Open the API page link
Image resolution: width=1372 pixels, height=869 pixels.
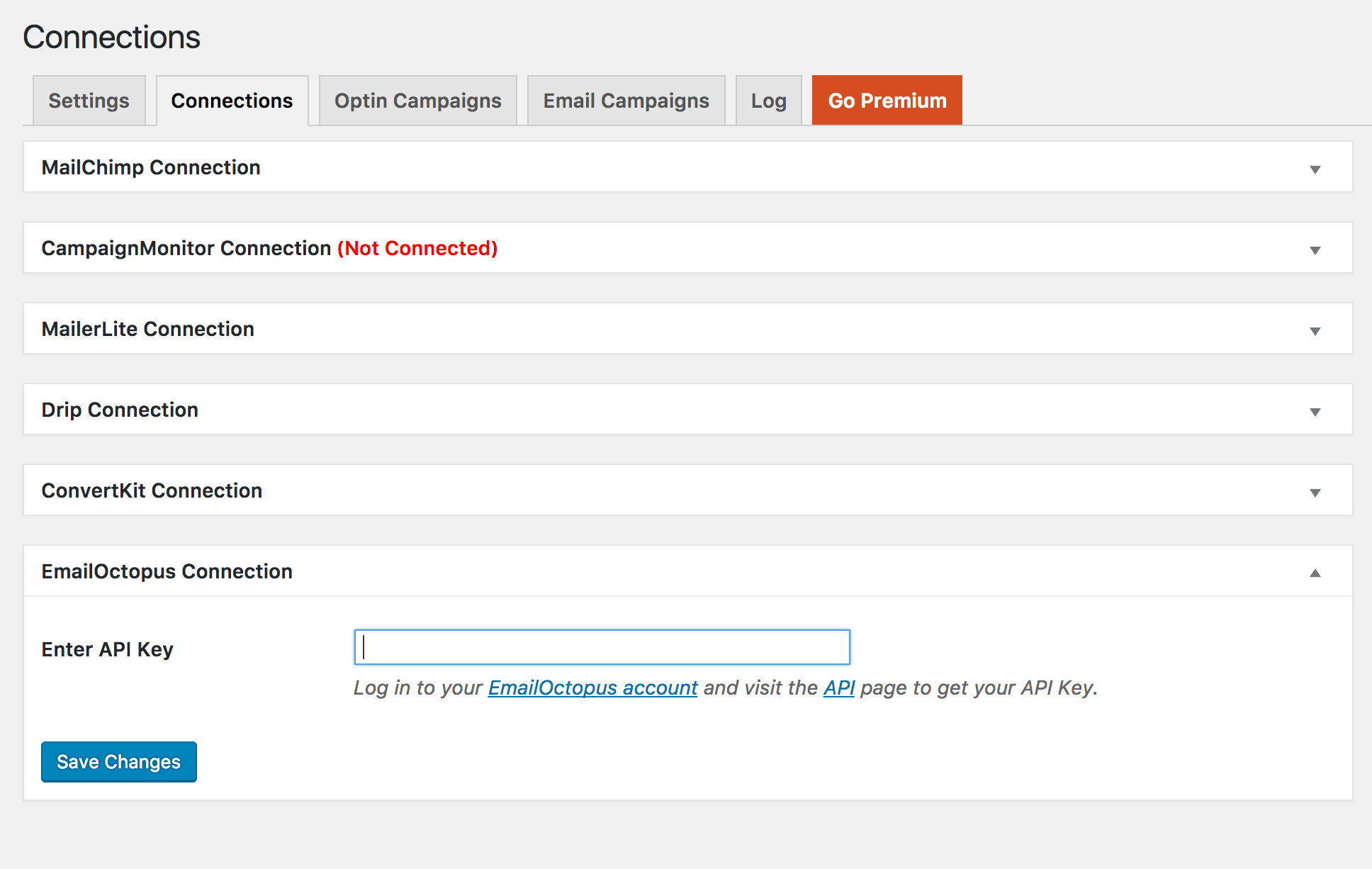tap(838, 688)
